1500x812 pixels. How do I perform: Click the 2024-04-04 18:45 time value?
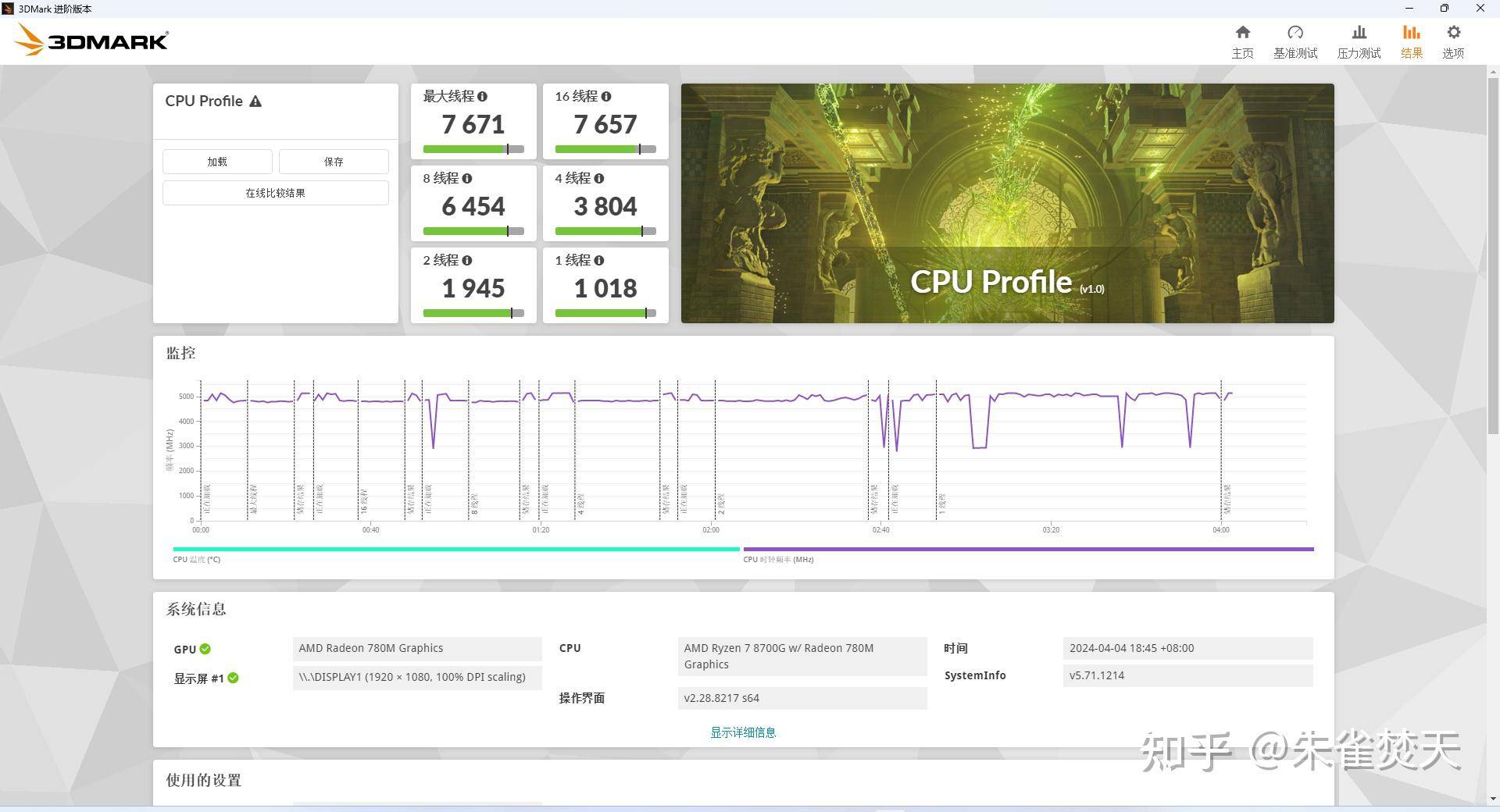(x=1187, y=649)
